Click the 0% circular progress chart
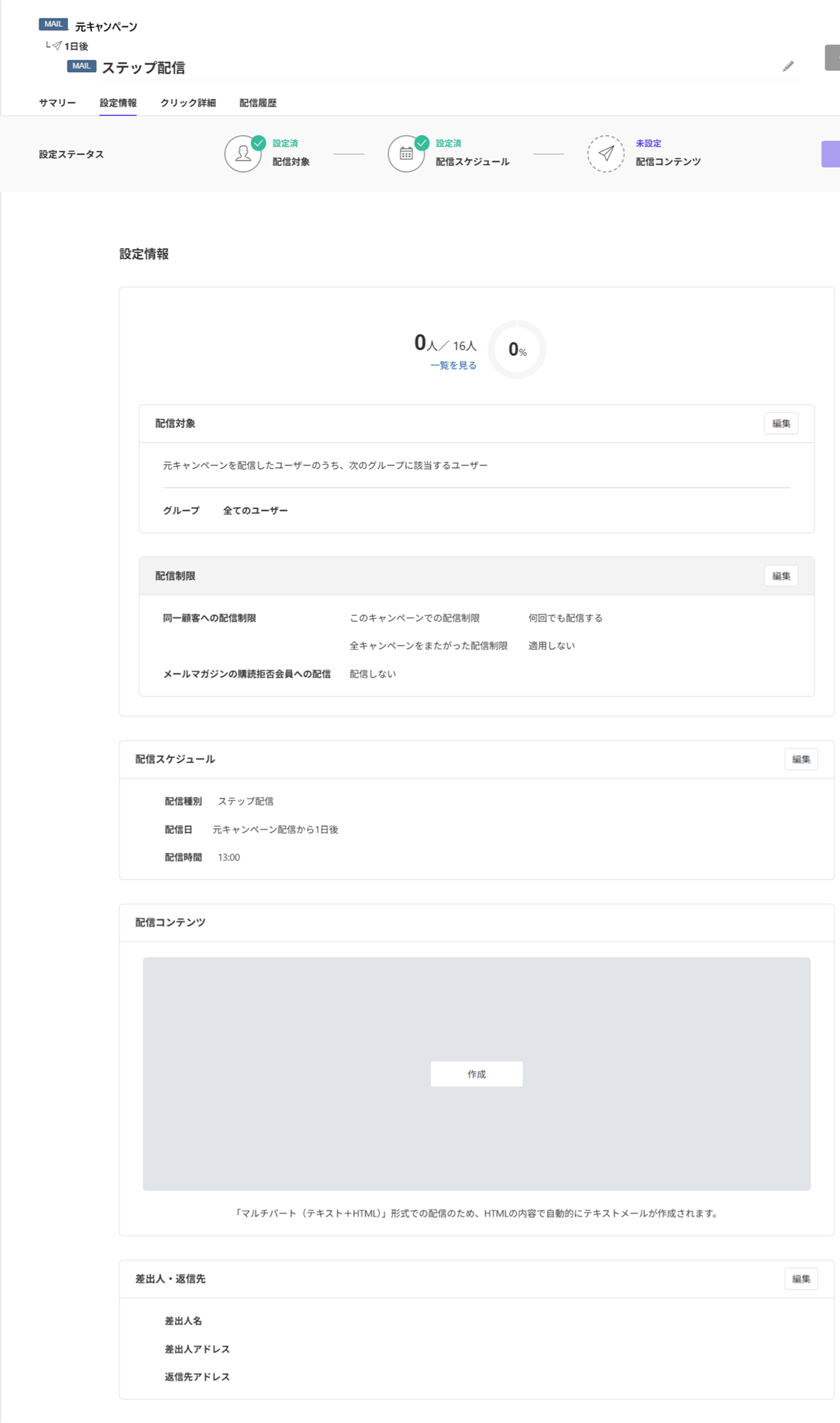The width and height of the screenshot is (840, 1423). coord(517,349)
